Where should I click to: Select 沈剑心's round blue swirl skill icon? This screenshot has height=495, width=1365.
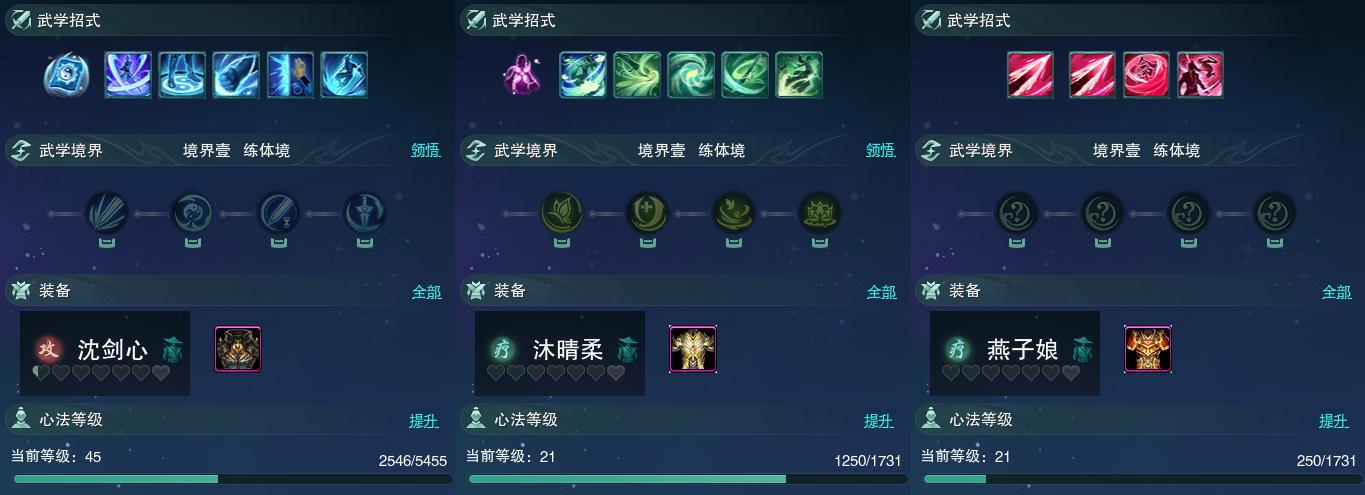[66, 76]
